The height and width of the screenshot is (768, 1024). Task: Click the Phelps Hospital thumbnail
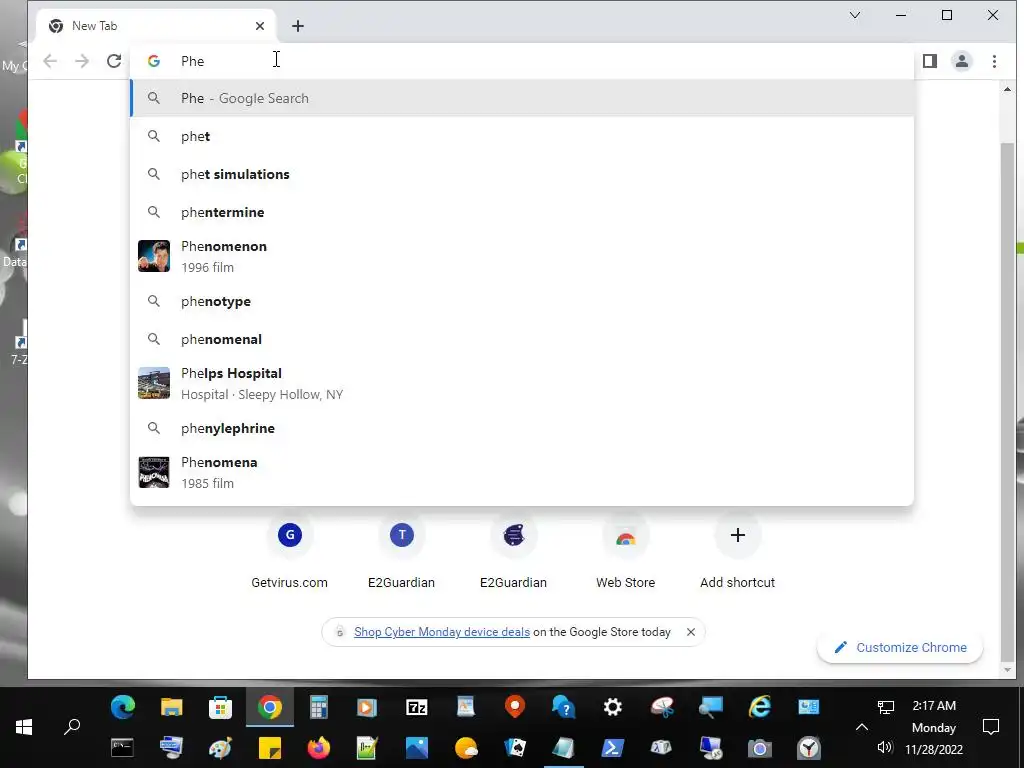pos(154,383)
